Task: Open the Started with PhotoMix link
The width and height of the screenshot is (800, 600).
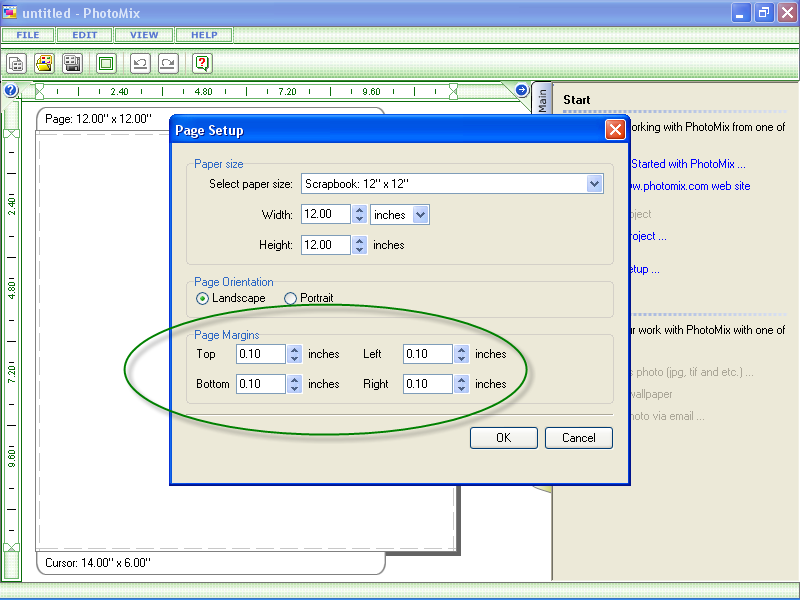Action: (688, 164)
